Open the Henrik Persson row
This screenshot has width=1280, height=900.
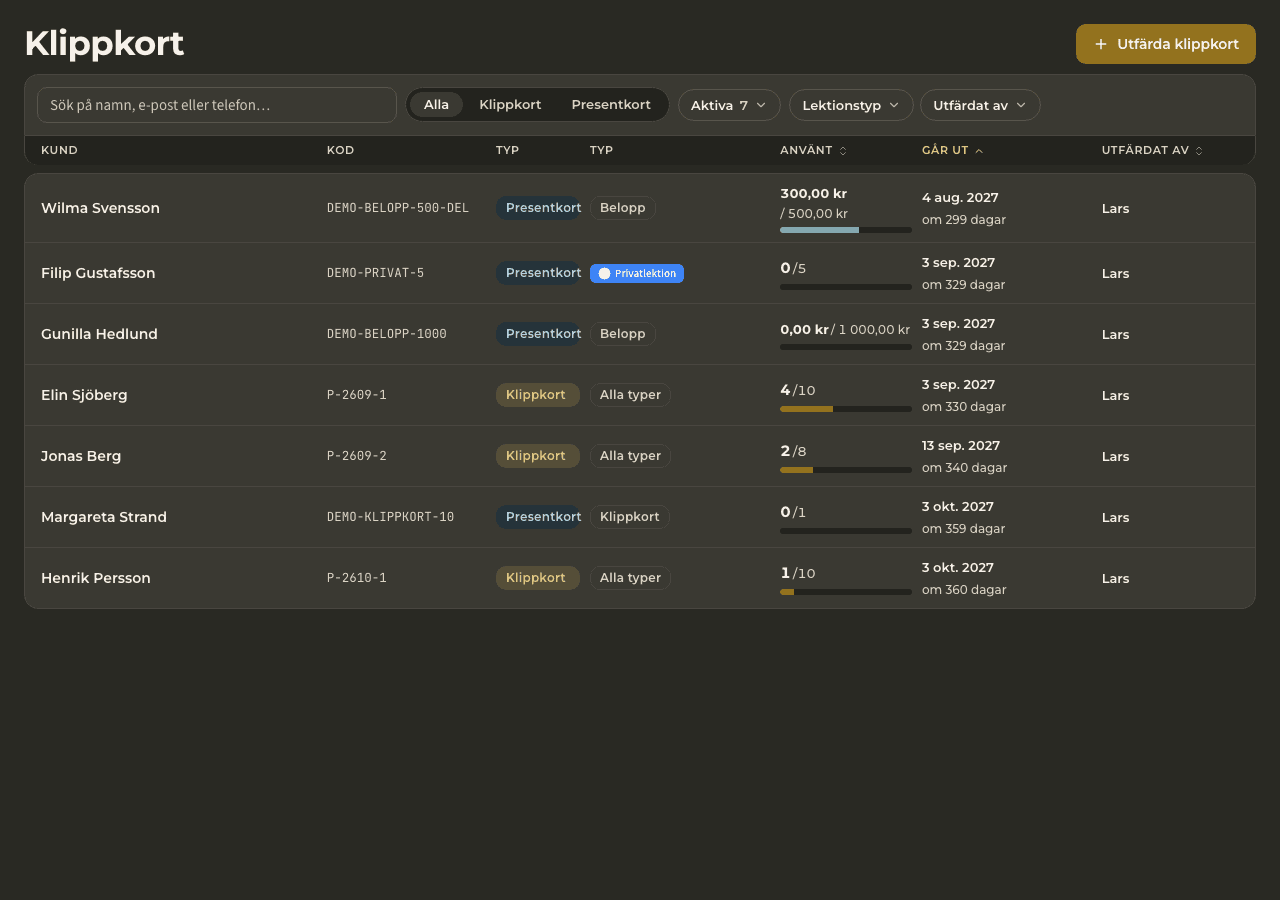pos(640,578)
